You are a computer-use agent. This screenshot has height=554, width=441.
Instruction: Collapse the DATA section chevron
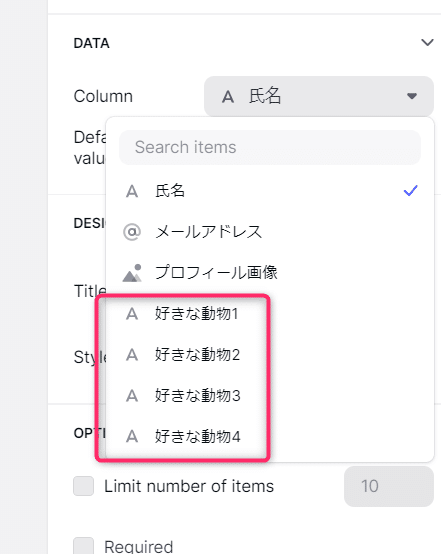coord(427,43)
